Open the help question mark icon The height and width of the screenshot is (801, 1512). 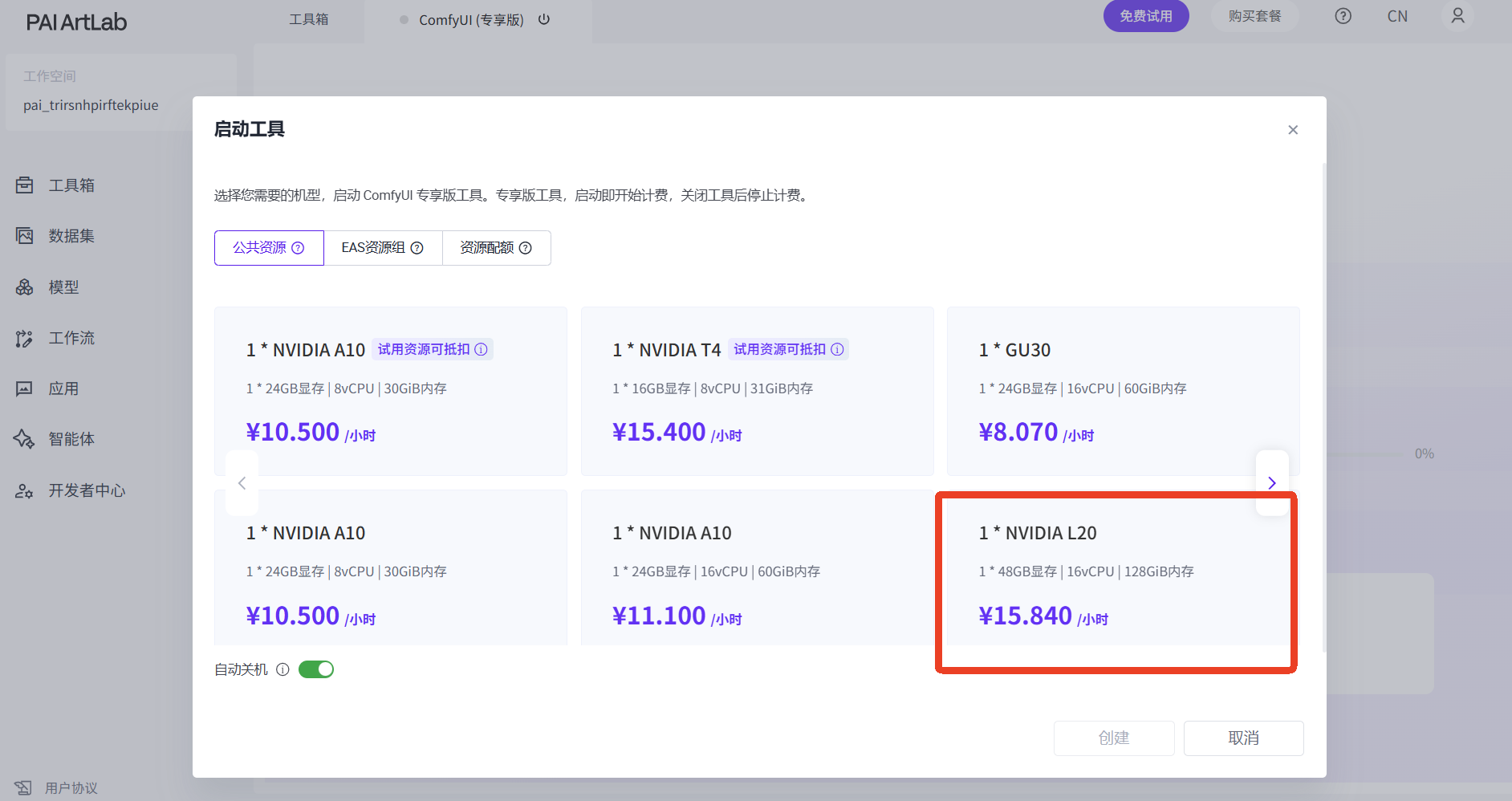(1343, 16)
